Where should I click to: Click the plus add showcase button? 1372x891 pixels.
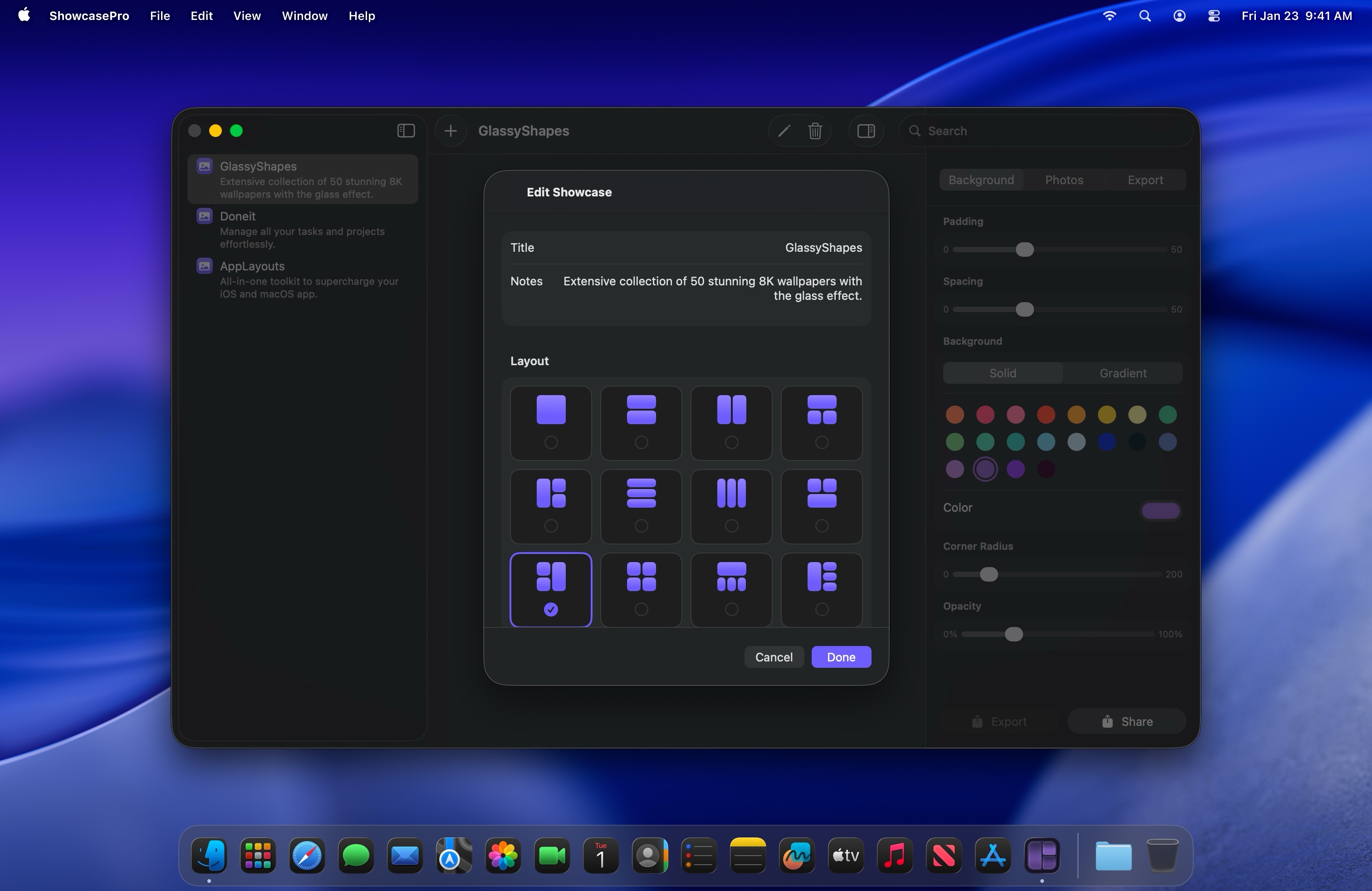pos(451,131)
